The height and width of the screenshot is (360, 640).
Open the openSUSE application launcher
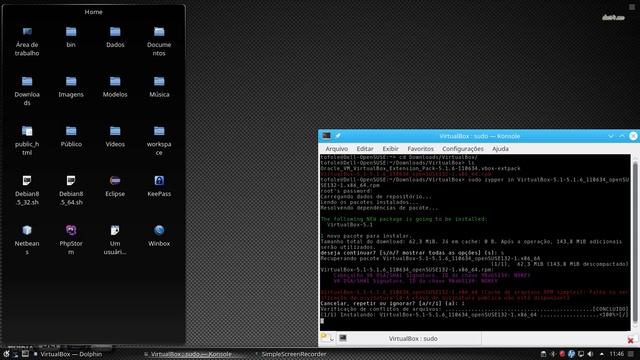point(6,354)
